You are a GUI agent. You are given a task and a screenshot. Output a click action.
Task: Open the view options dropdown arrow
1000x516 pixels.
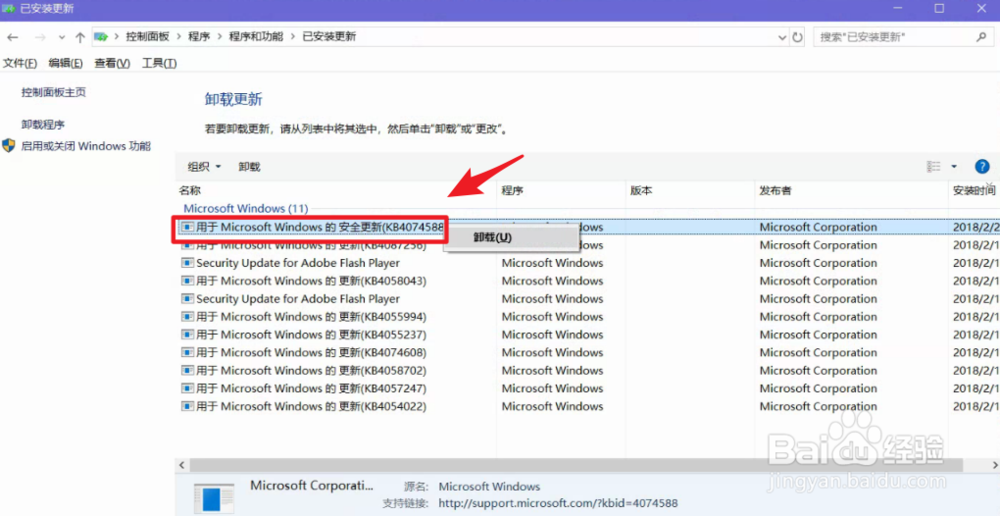(954, 166)
